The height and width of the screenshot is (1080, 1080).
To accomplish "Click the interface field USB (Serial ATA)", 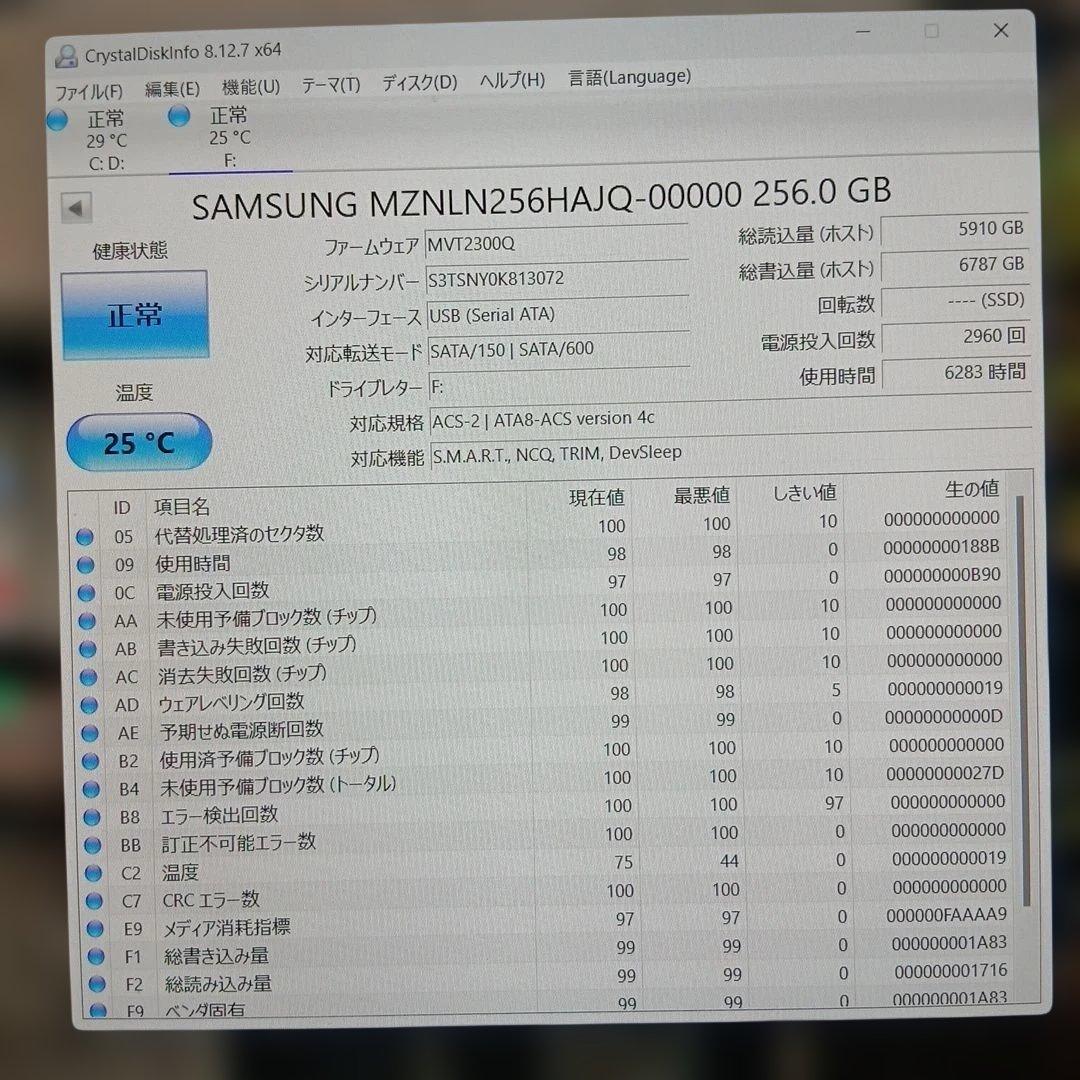I will click(558, 314).
